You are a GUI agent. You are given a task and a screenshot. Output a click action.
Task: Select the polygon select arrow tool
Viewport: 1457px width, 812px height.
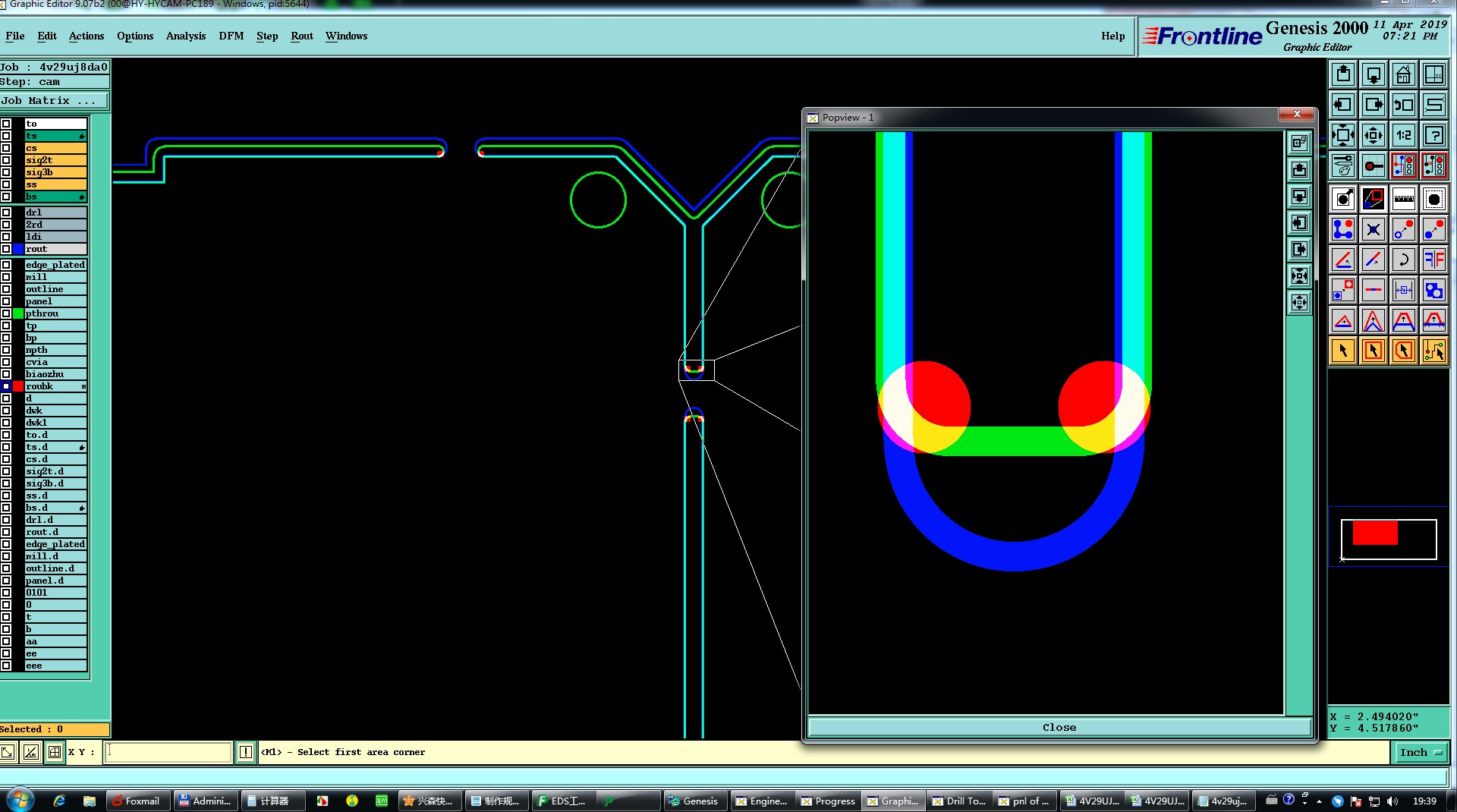point(1404,351)
